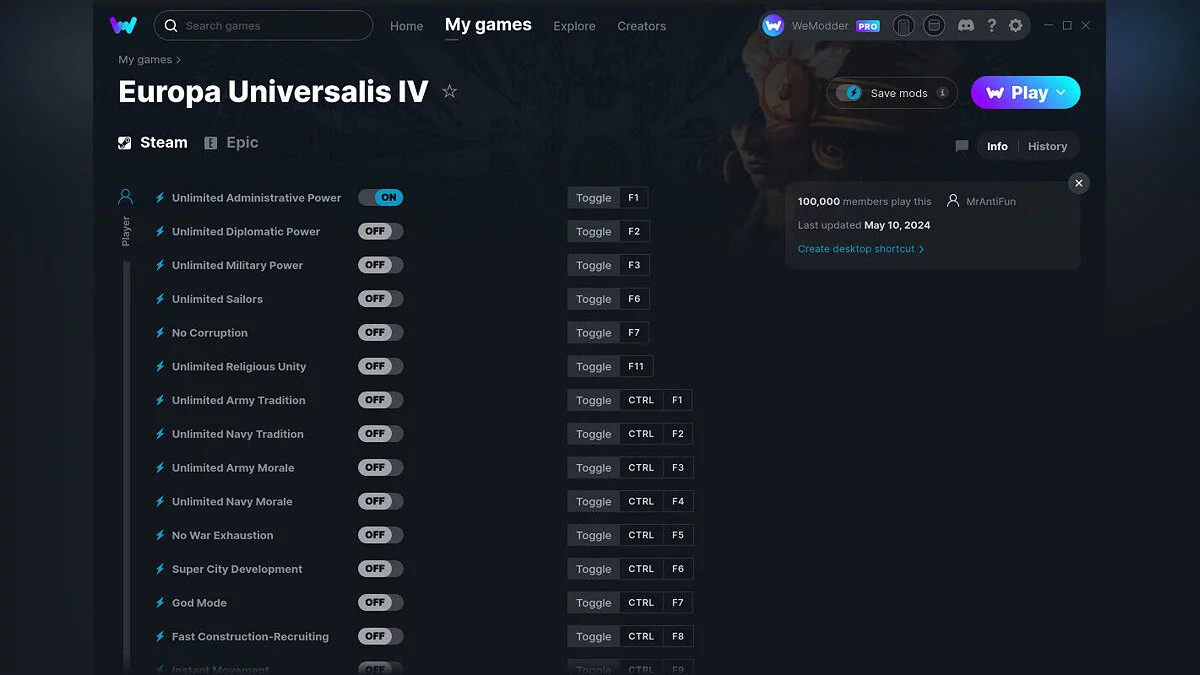The height and width of the screenshot is (675, 1200).
Task: Switch on God Mode
Action: pos(380,602)
